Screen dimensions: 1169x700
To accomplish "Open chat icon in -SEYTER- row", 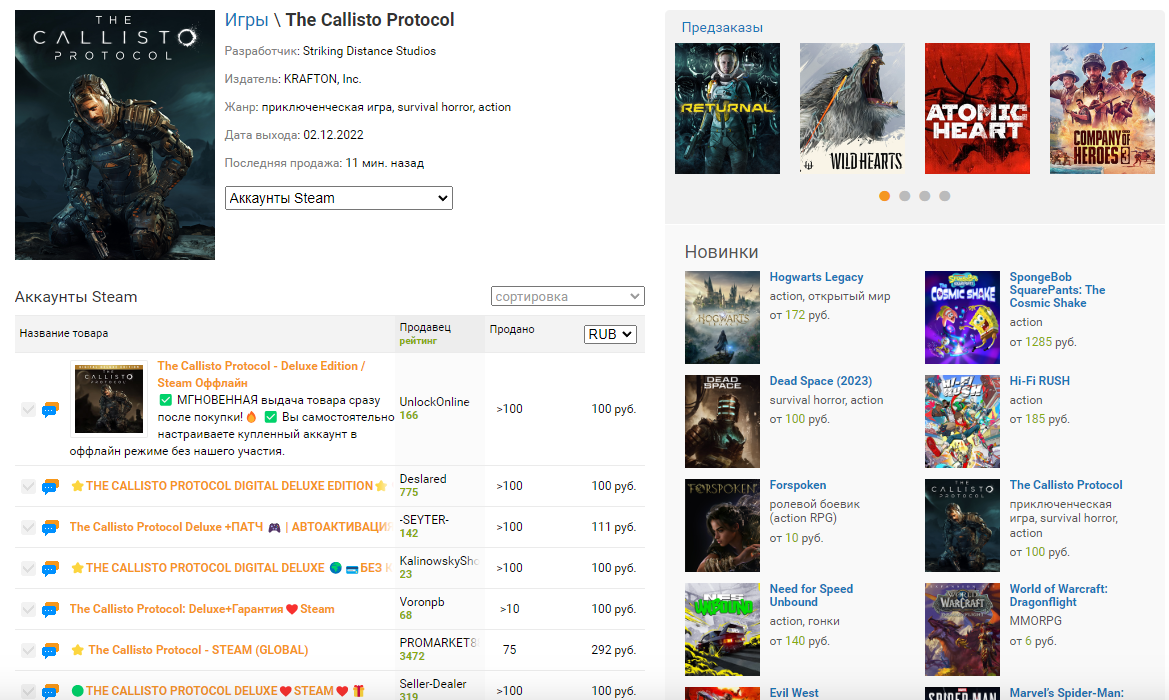I will pos(50,527).
